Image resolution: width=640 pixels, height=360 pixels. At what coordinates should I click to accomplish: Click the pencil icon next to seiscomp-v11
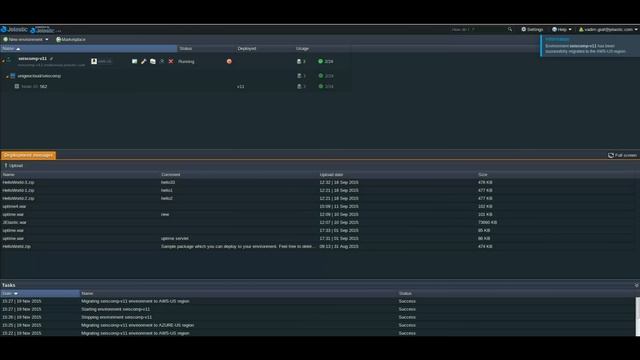[51, 59]
